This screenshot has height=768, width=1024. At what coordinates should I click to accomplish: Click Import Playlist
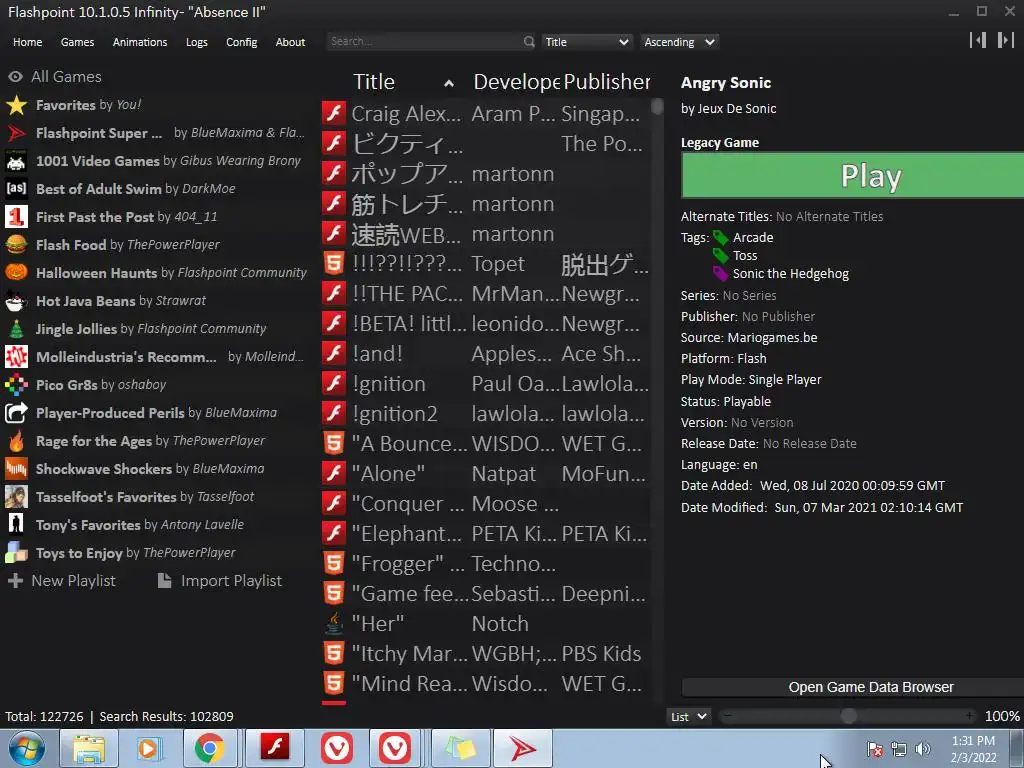coord(220,581)
